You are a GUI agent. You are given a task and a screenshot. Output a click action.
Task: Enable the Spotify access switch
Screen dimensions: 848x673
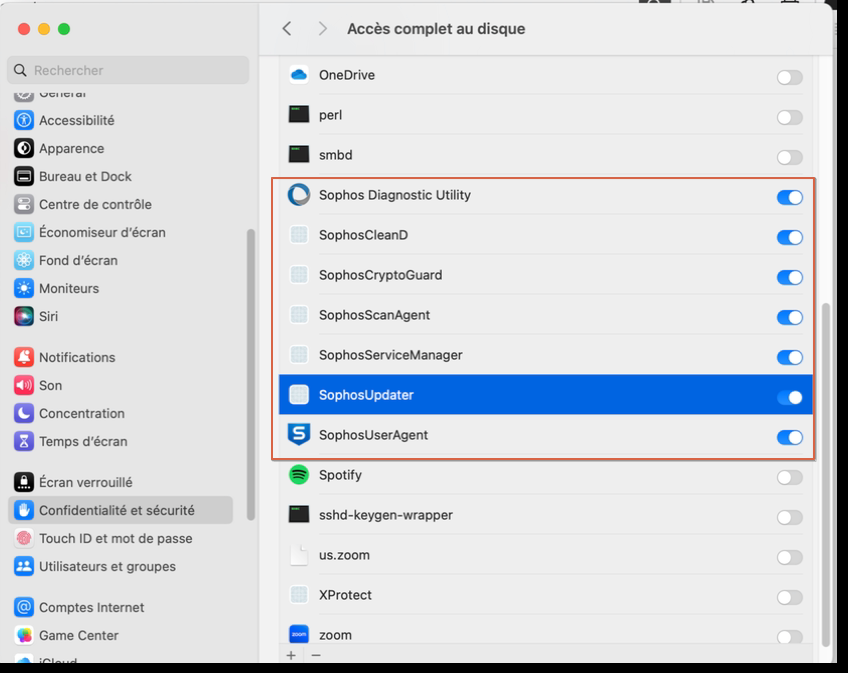pyautogui.click(x=790, y=478)
